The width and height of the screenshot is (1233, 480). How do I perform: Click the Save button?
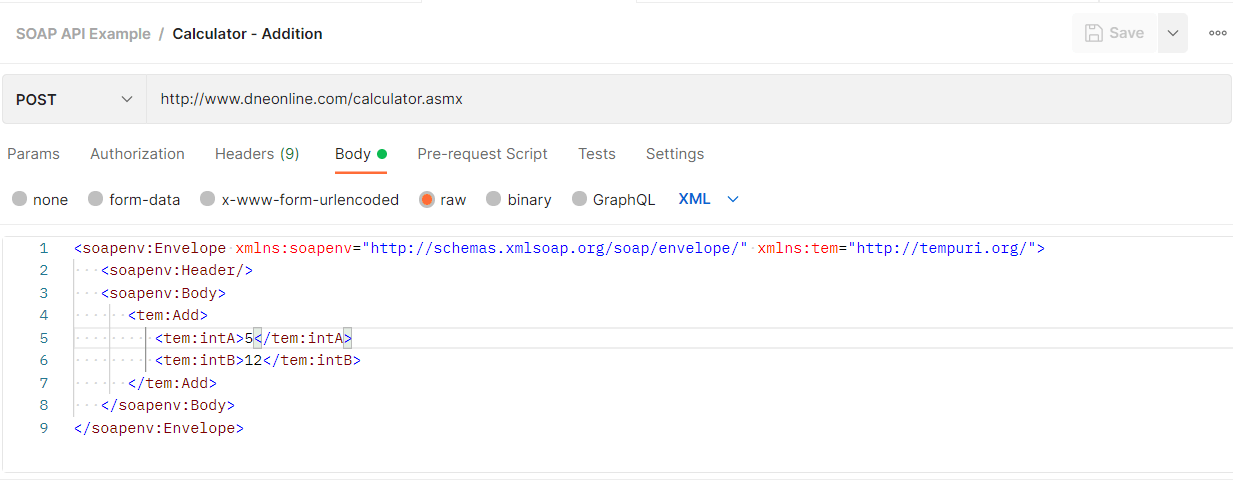(x=1115, y=33)
